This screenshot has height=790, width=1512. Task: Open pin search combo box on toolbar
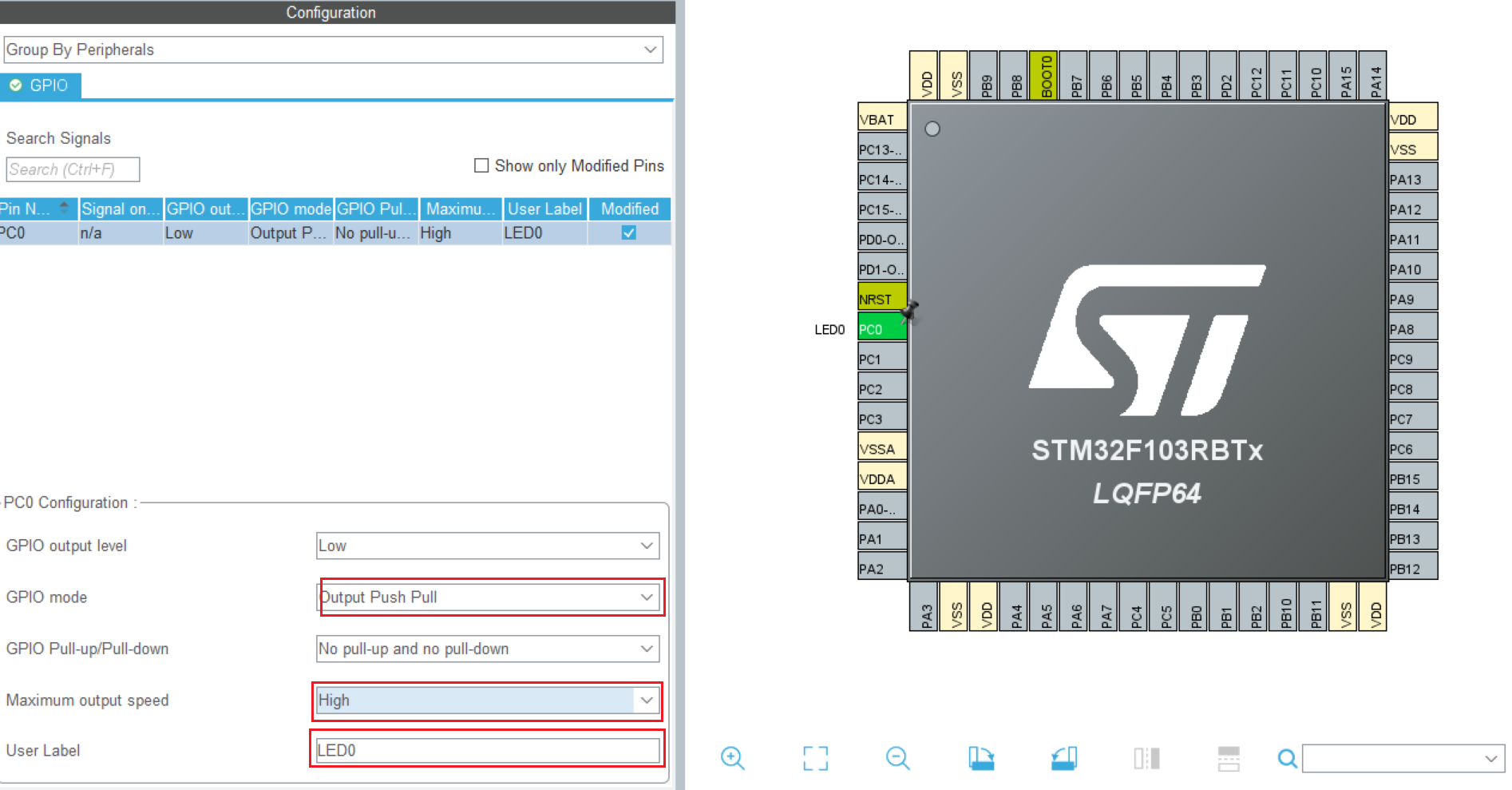[x=1403, y=758]
